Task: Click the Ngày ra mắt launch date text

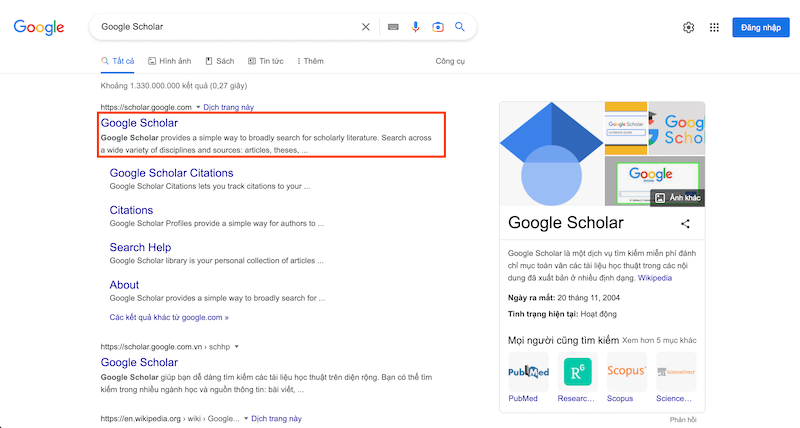Action: pyautogui.click(x=564, y=298)
